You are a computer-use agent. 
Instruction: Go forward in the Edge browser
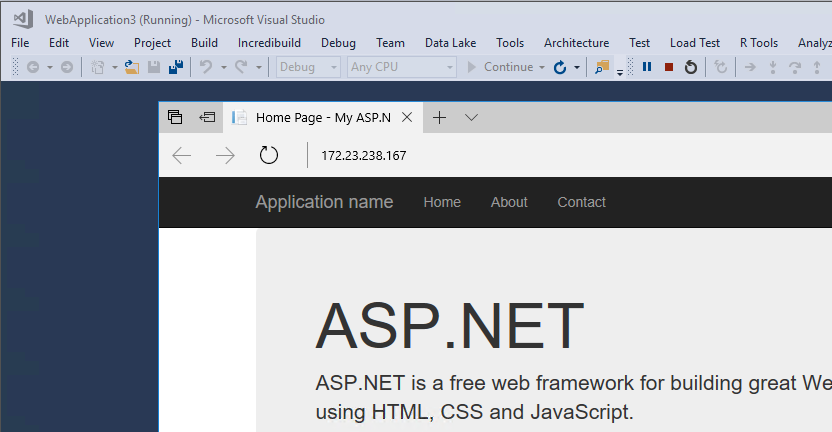coord(226,155)
